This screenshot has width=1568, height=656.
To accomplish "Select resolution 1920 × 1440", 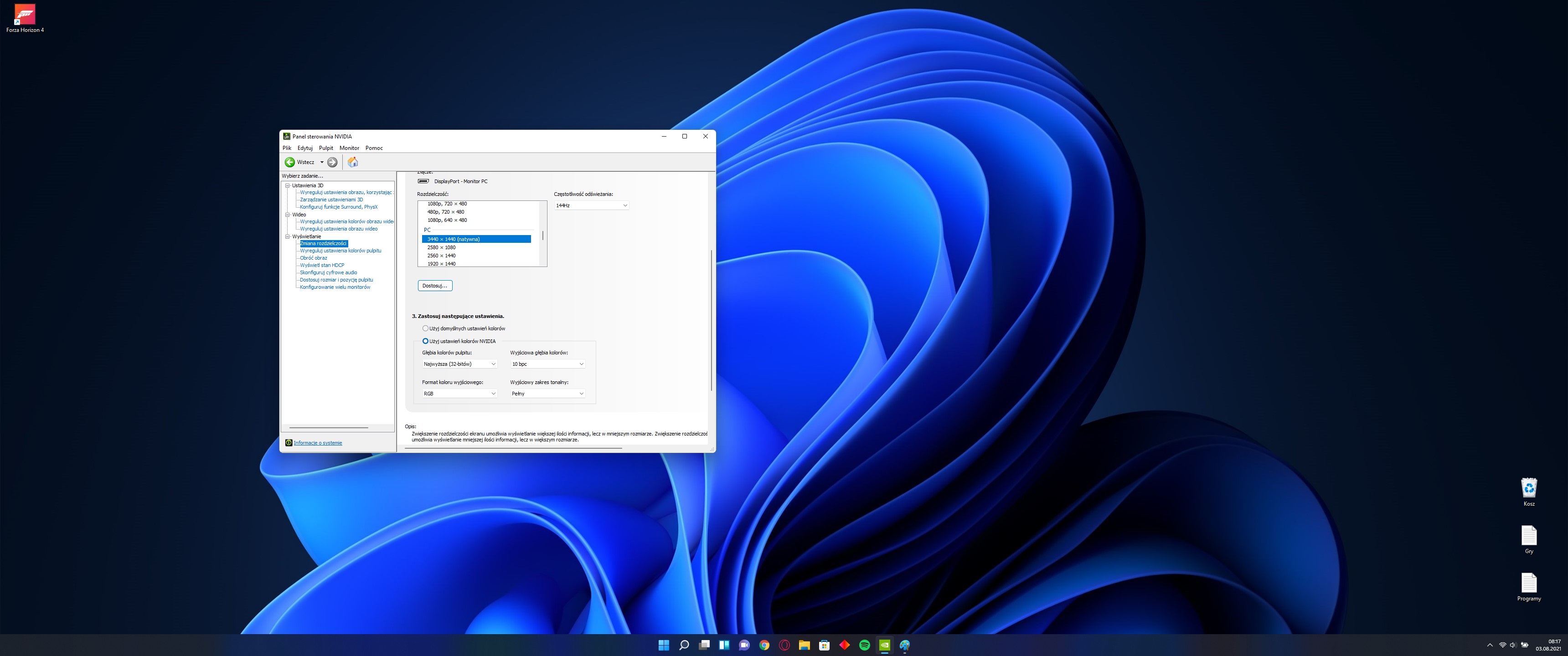I will tap(441, 263).
